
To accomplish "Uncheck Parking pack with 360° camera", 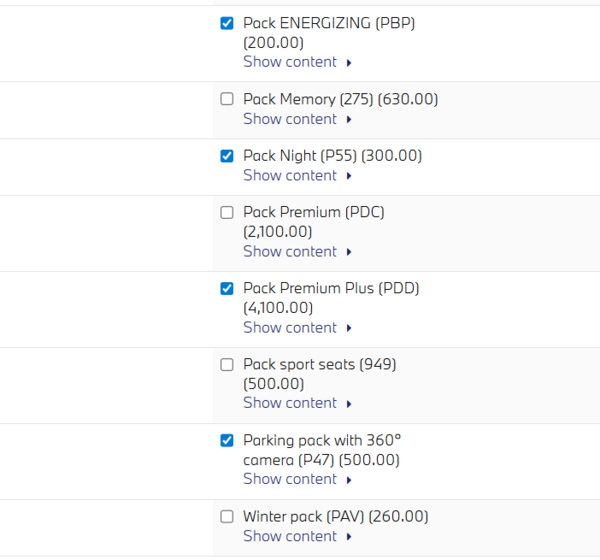I will [227, 440].
